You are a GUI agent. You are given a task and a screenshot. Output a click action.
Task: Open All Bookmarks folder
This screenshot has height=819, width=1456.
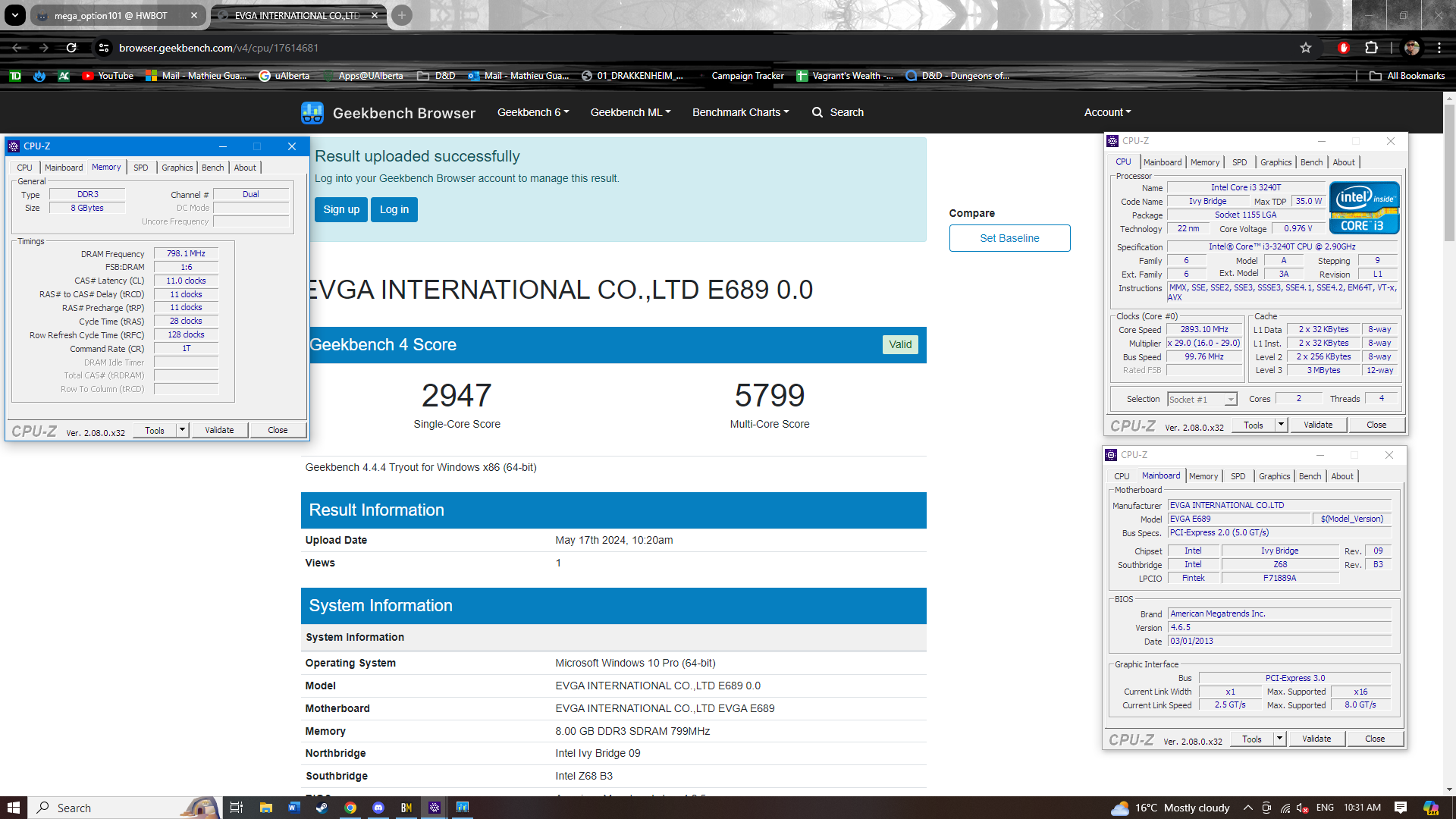(x=1407, y=76)
